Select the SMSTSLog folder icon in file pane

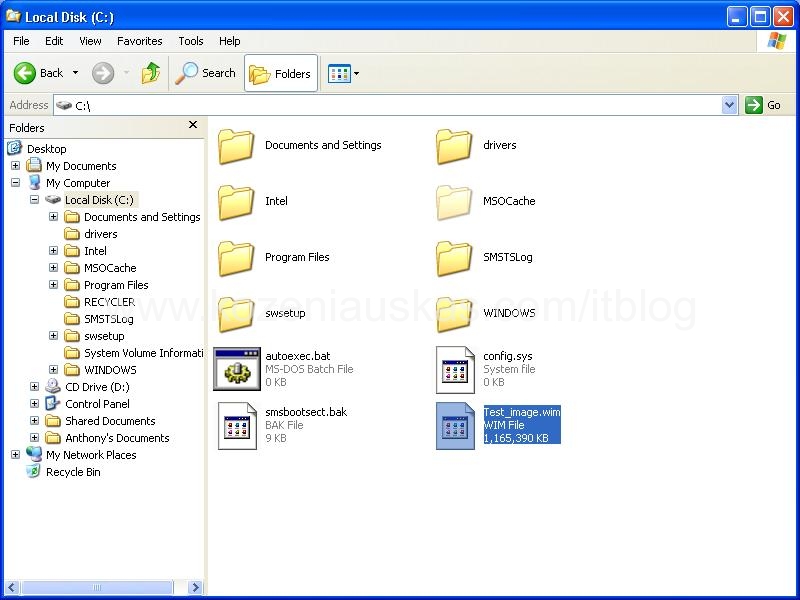pos(454,258)
